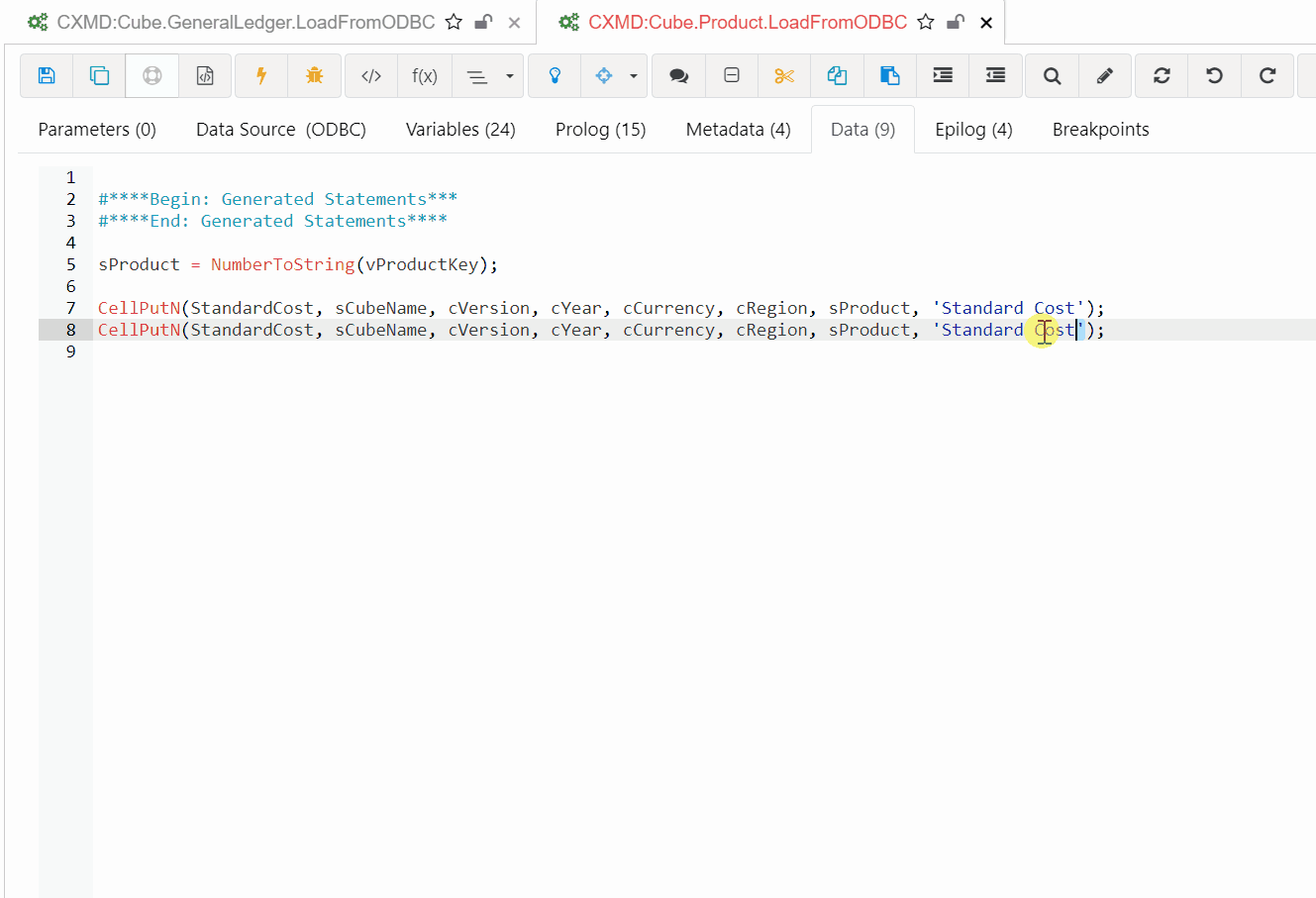The image size is (1316, 898).
Task: Click the pencil edit icon
Action: coord(1105,75)
